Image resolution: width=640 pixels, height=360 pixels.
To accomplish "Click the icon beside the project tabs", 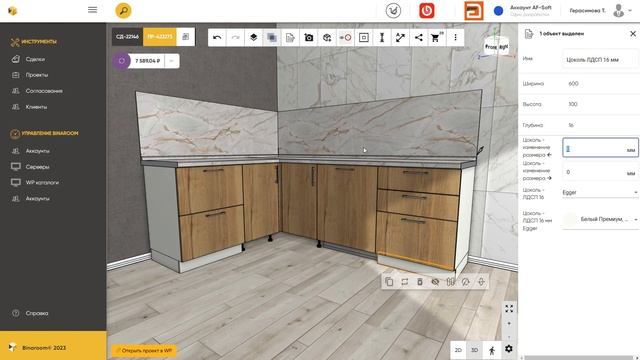I will pos(186,37).
